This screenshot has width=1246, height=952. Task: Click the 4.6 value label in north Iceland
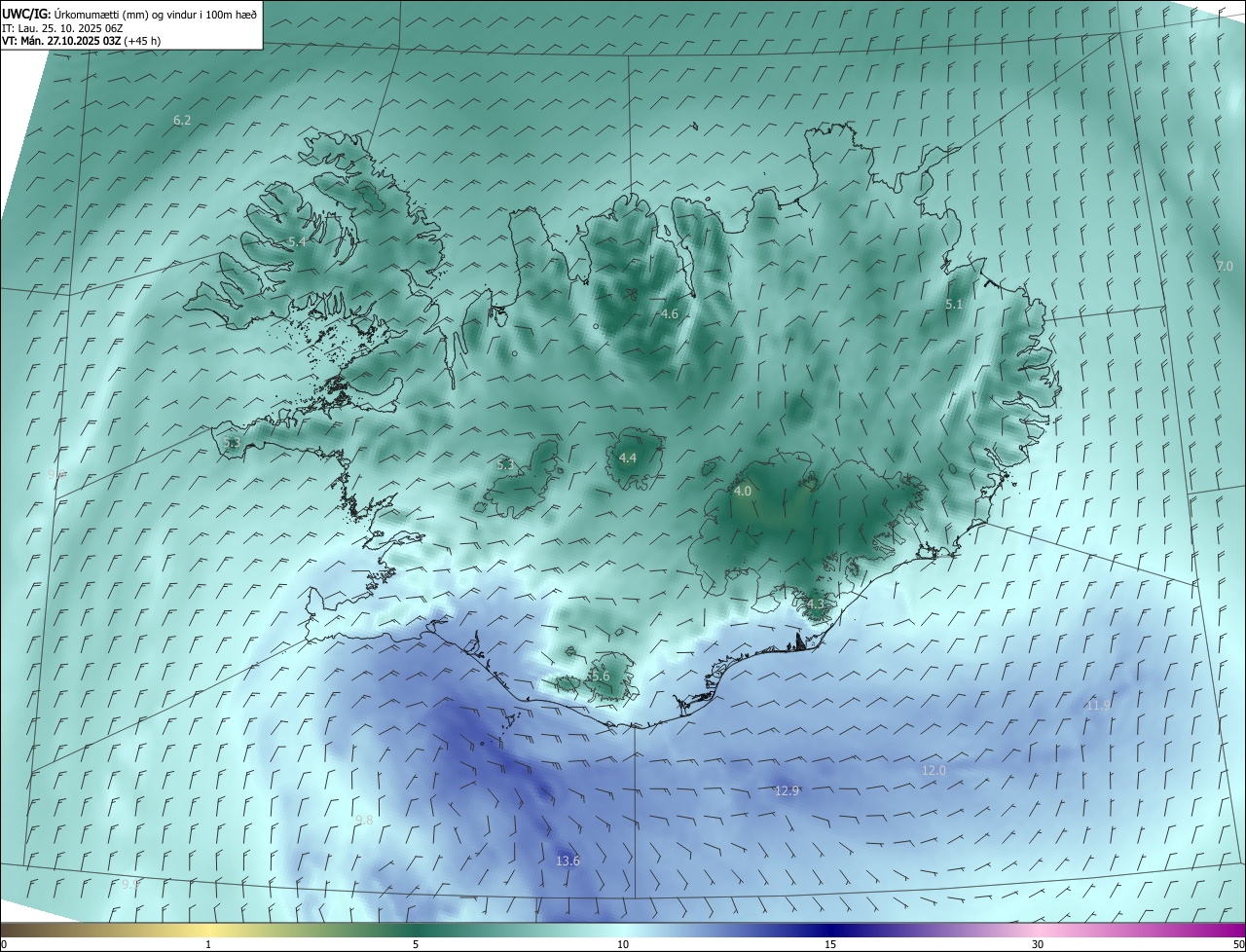click(x=669, y=313)
